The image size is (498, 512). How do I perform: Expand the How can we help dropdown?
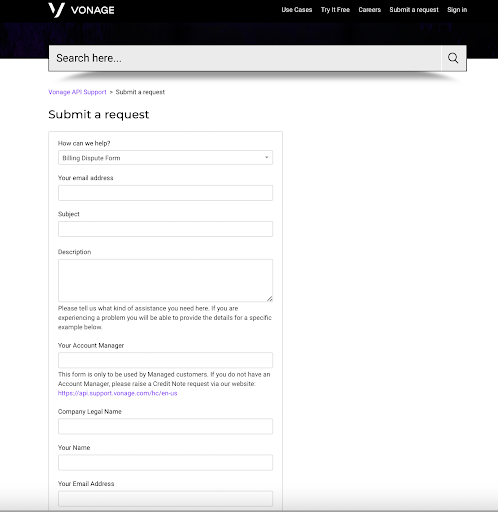pos(165,158)
